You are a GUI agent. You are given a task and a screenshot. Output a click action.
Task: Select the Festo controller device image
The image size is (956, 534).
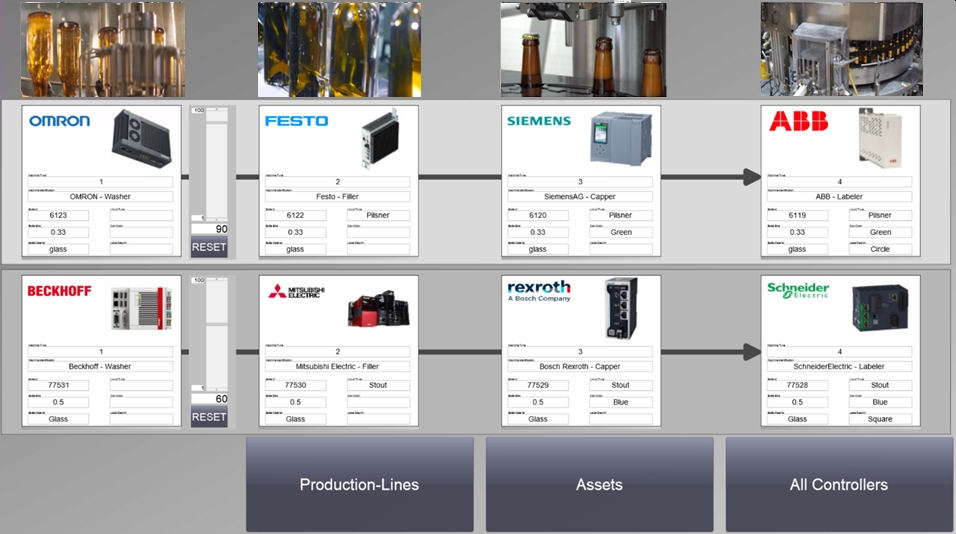click(x=380, y=137)
